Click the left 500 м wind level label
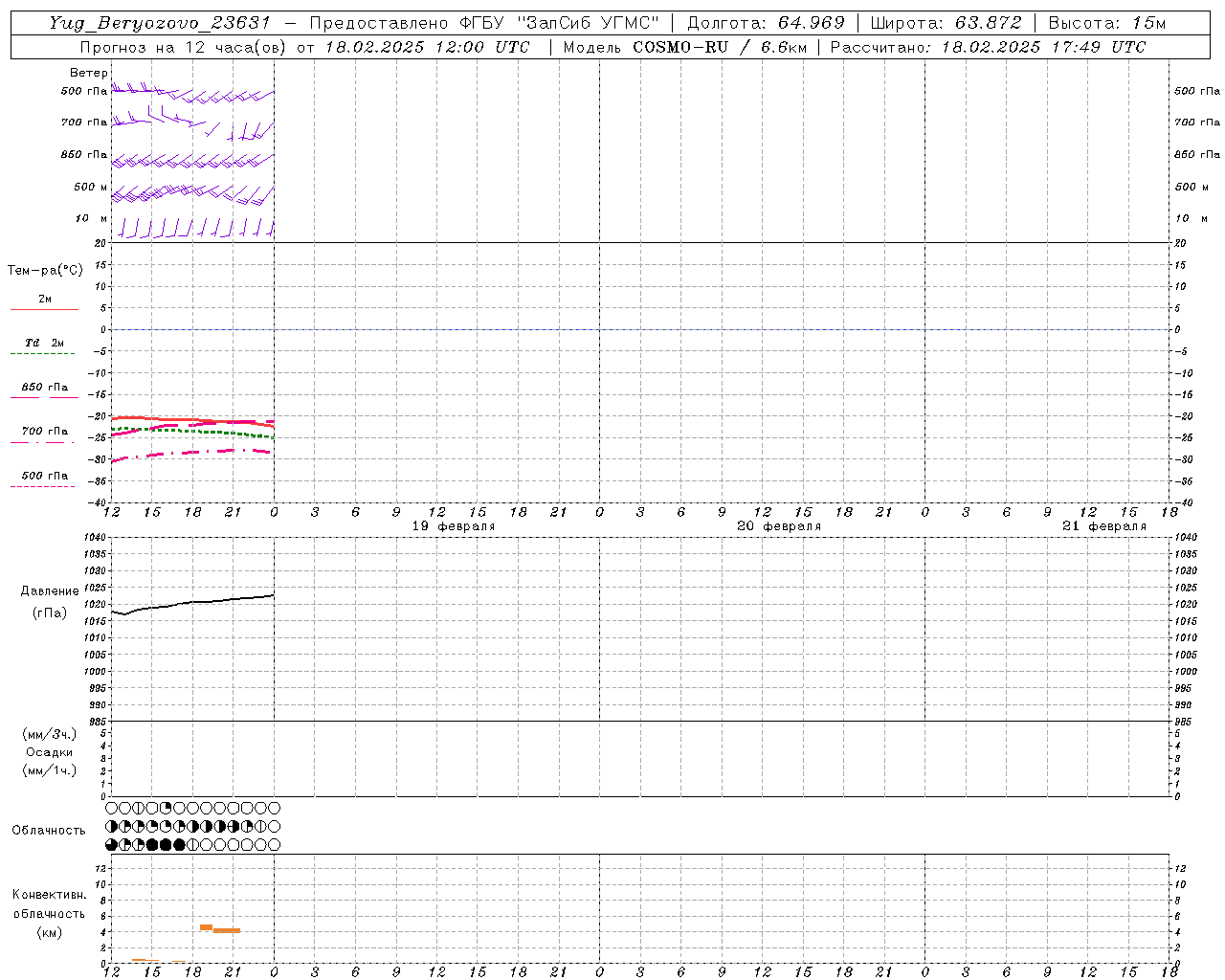 click(x=90, y=187)
